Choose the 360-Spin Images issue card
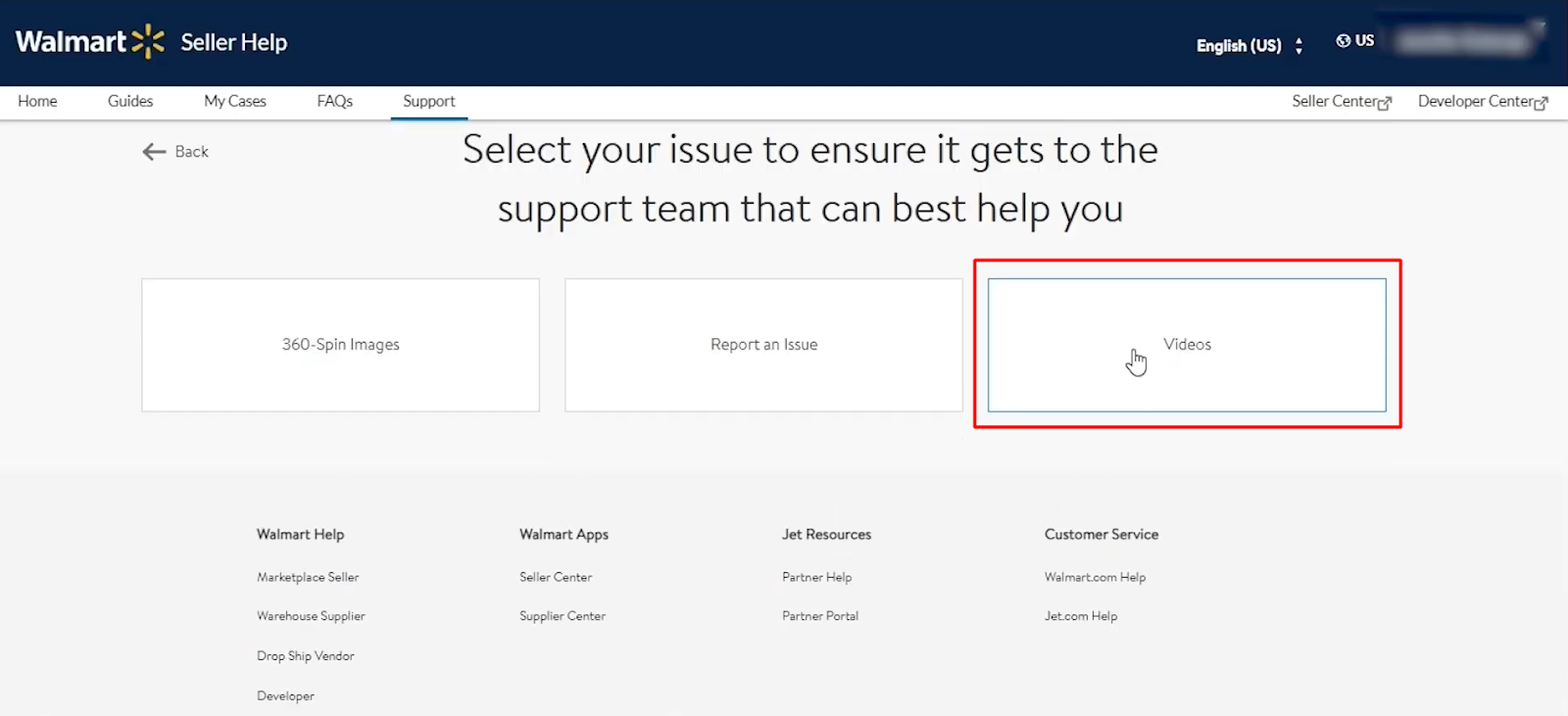The height and width of the screenshot is (716, 1568). point(340,345)
